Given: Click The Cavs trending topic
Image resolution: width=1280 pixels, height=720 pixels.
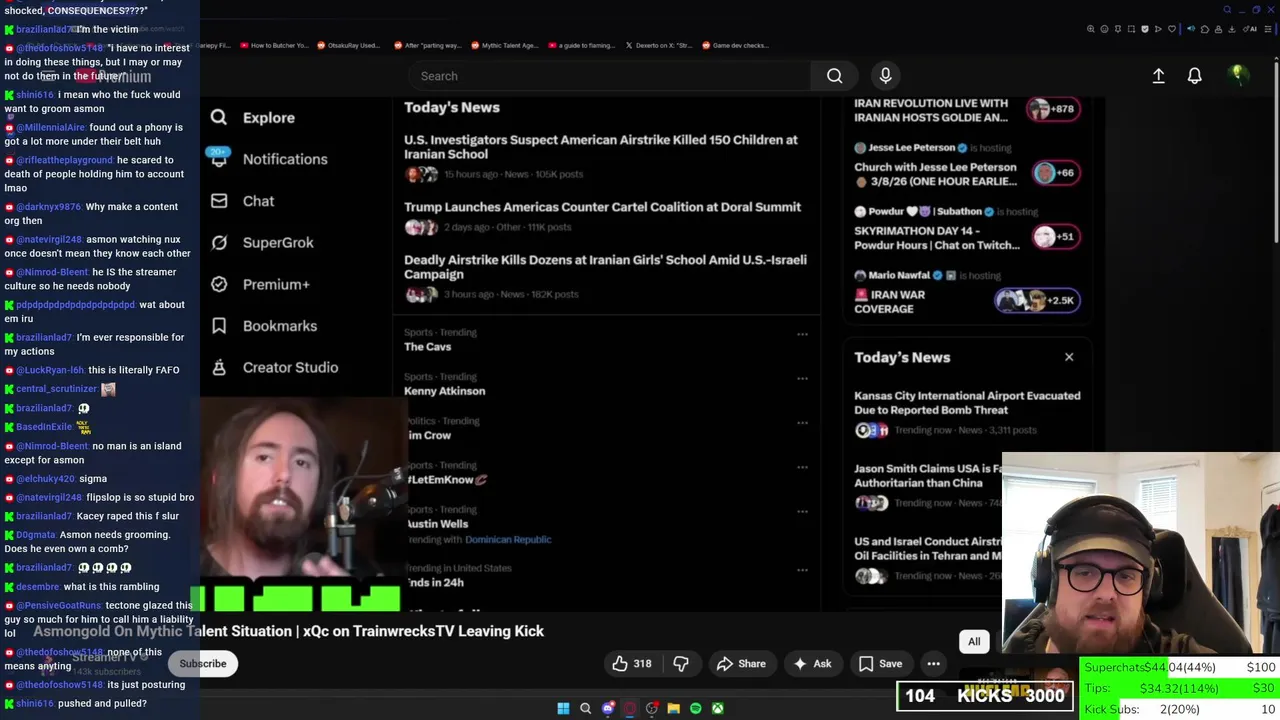Looking at the screenshot, I should (x=427, y=347).
